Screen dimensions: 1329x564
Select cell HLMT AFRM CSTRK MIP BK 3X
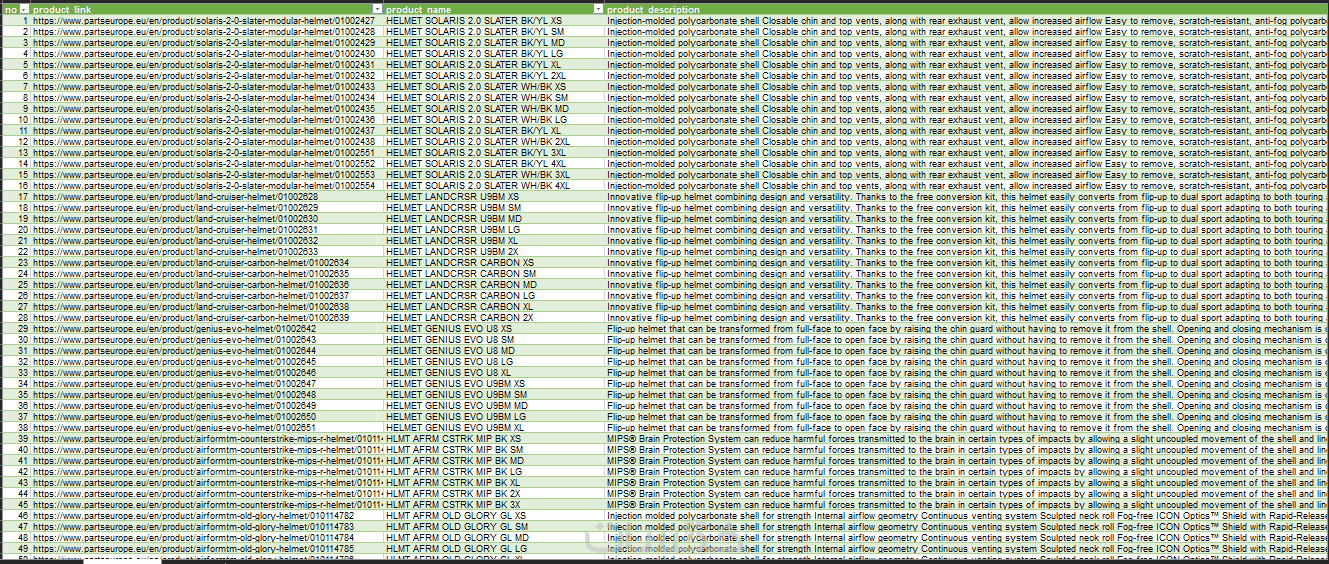point(494,504)
